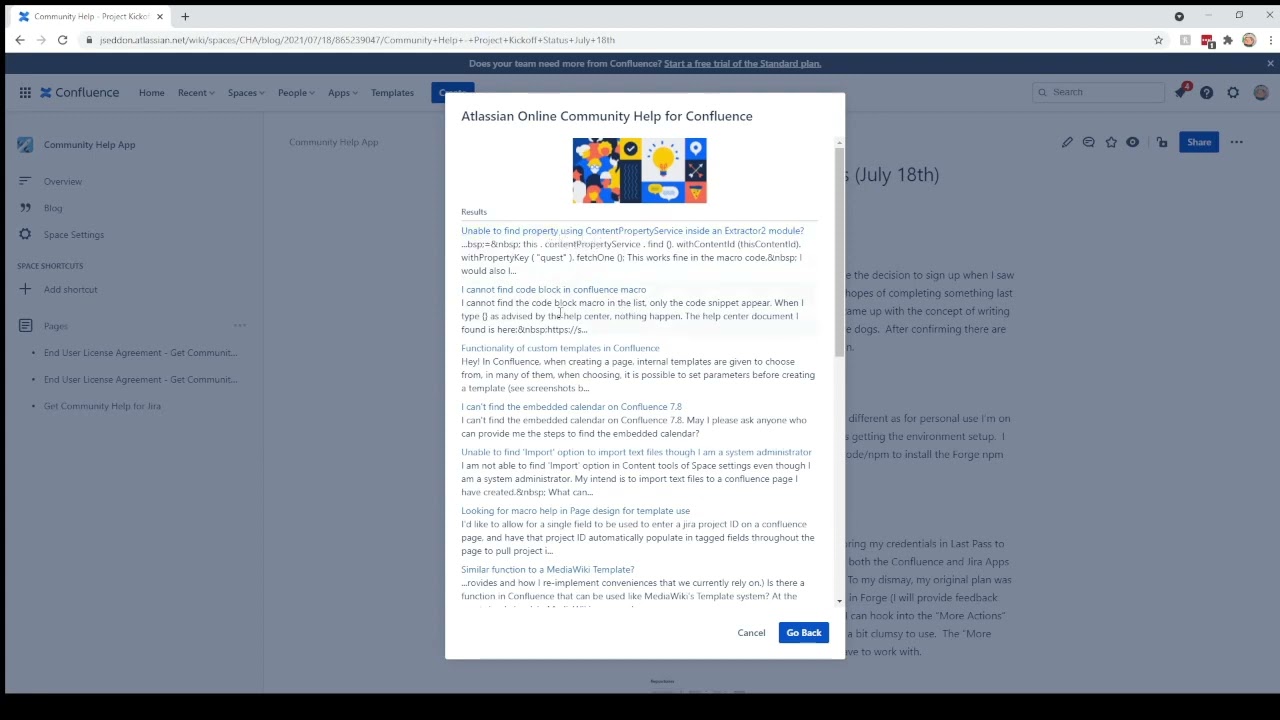The height and width of the screenshot is (720, 1280).
Task: Click the browser address bar URL
Action: (357, 40)
